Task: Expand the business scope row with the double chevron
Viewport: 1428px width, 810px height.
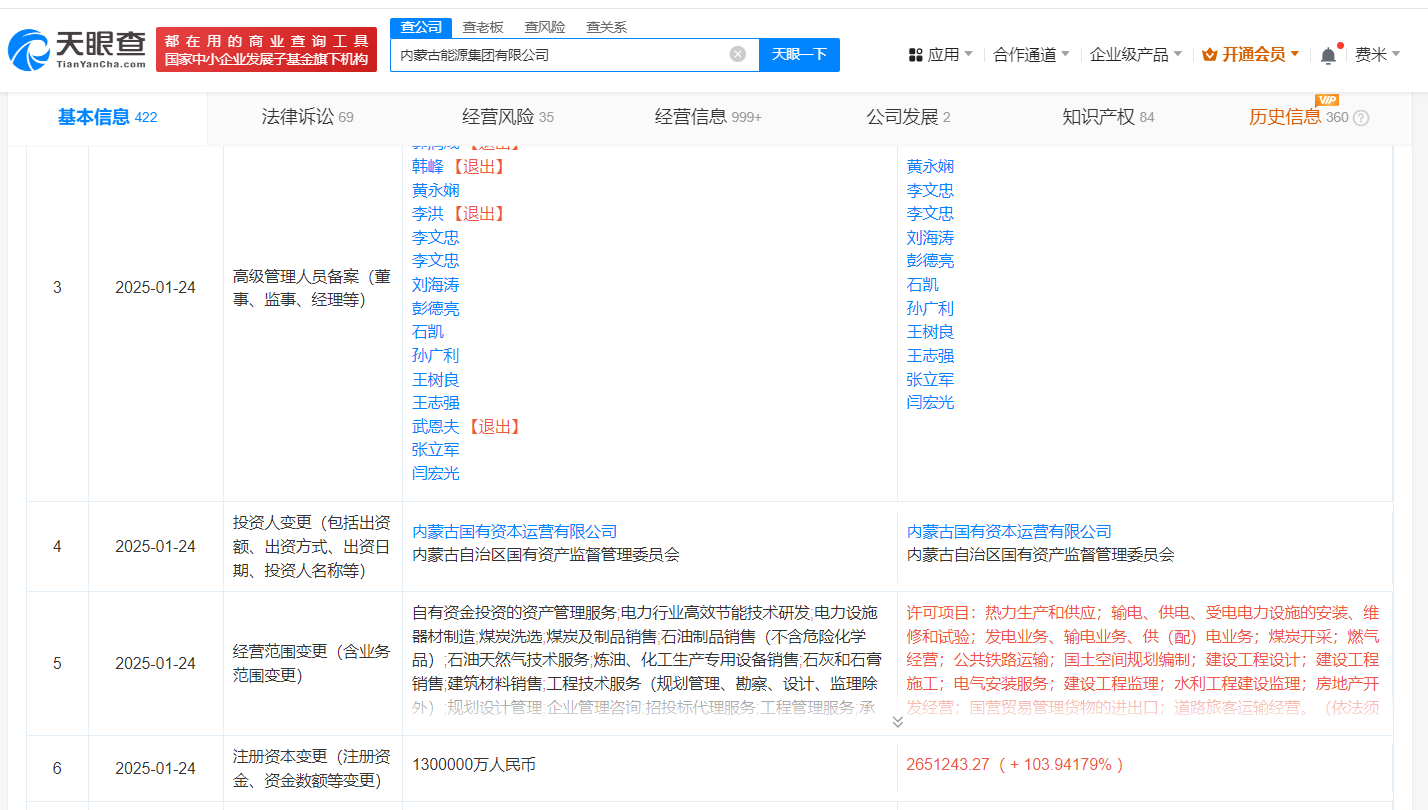Action: point(898,721)
